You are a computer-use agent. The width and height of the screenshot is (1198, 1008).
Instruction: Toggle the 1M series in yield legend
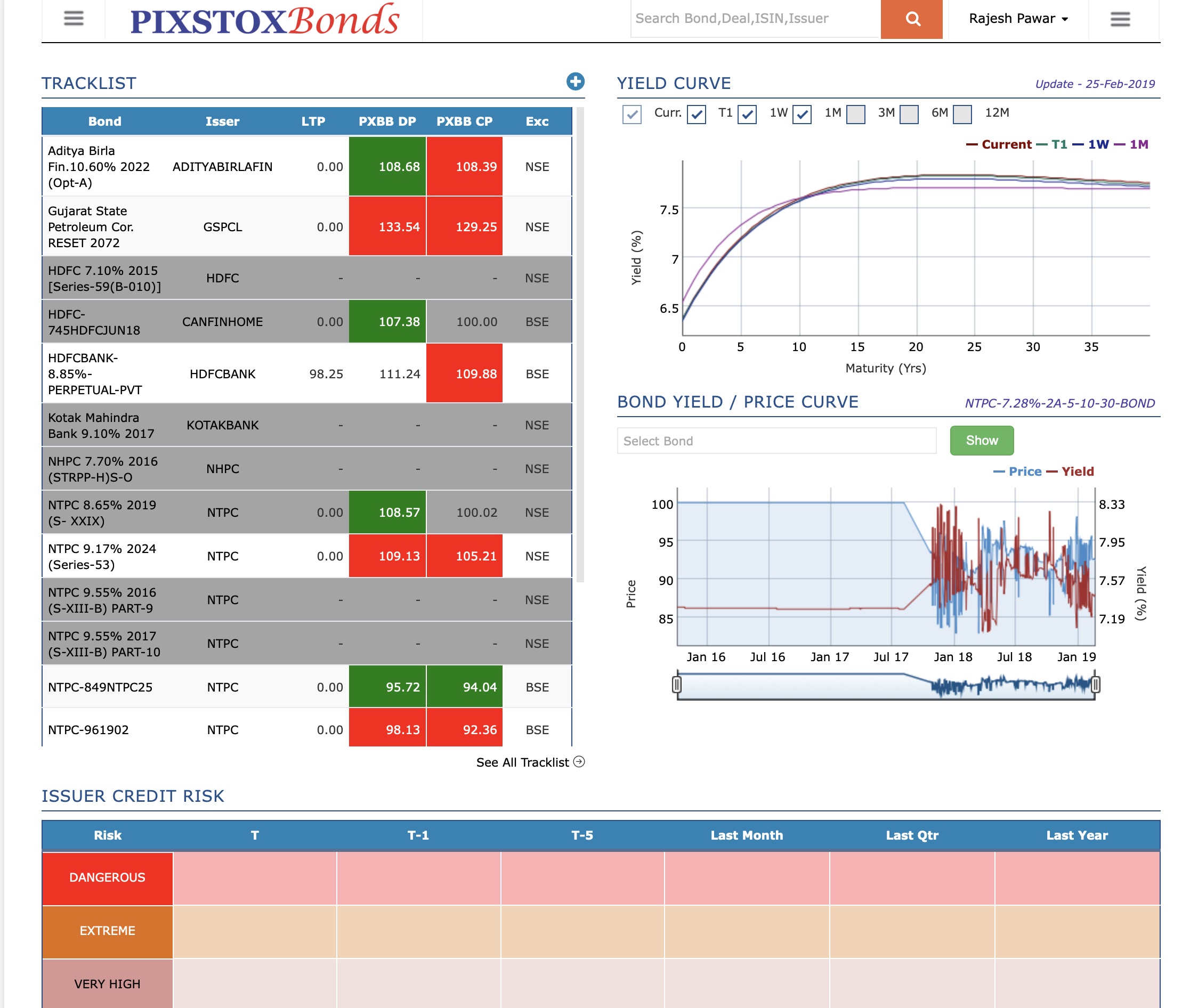(x=1131, y=144)
